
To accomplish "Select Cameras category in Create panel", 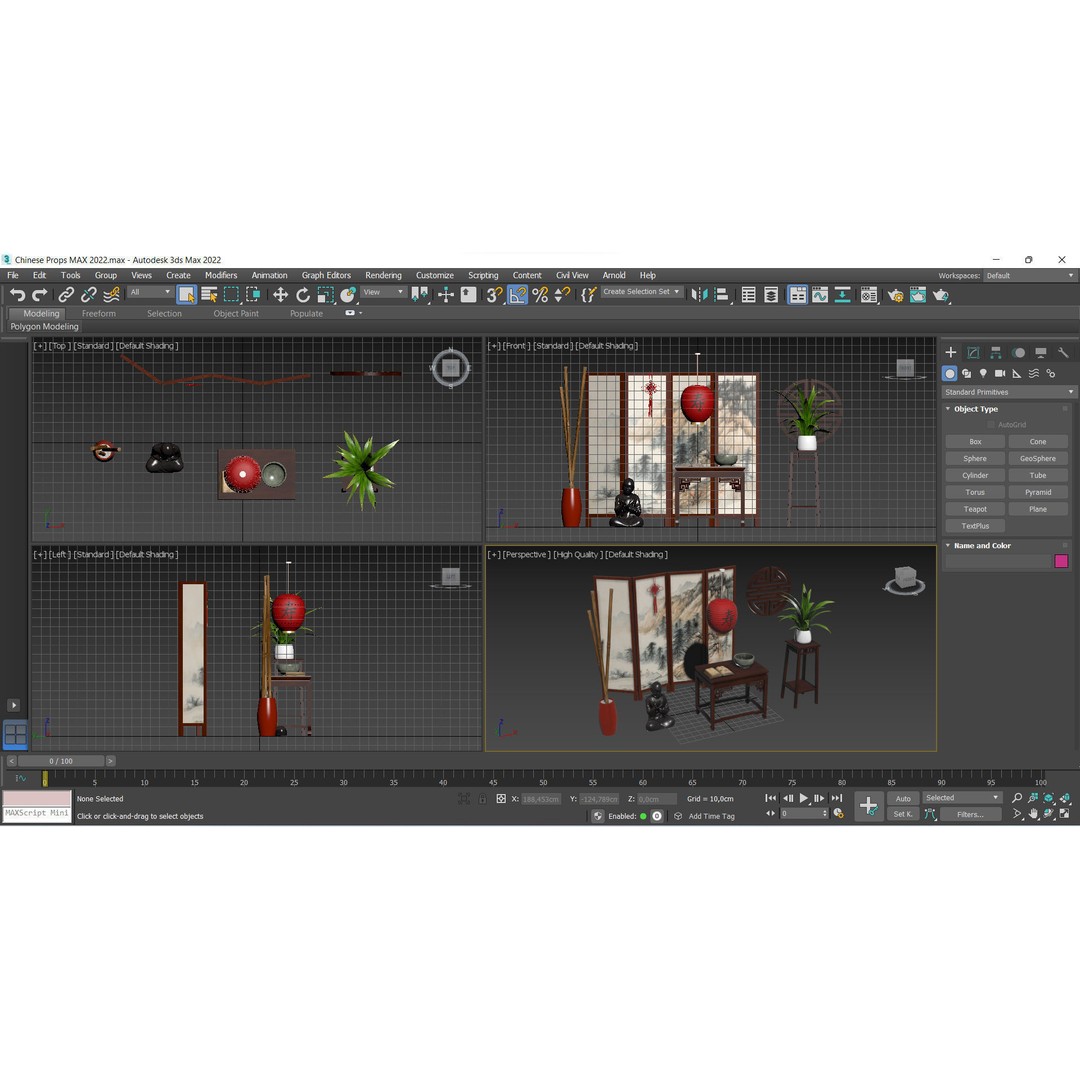I will (1000, 373).
